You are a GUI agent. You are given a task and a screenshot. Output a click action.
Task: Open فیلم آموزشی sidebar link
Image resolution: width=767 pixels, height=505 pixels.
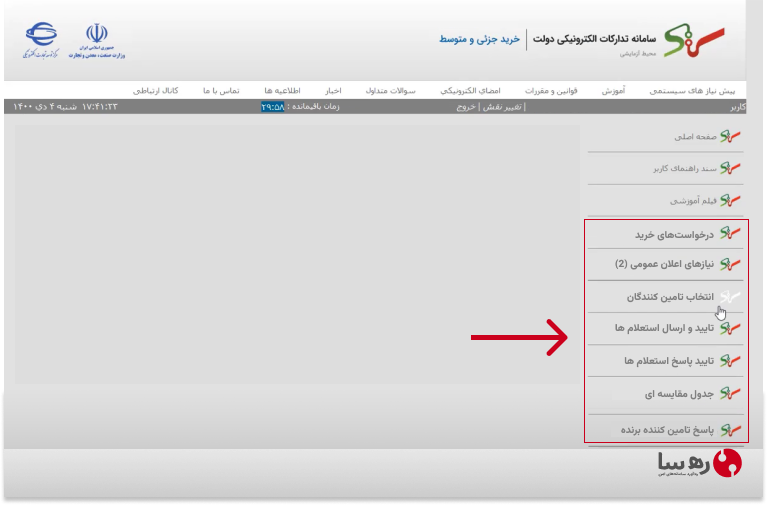[x=693, y=201]
